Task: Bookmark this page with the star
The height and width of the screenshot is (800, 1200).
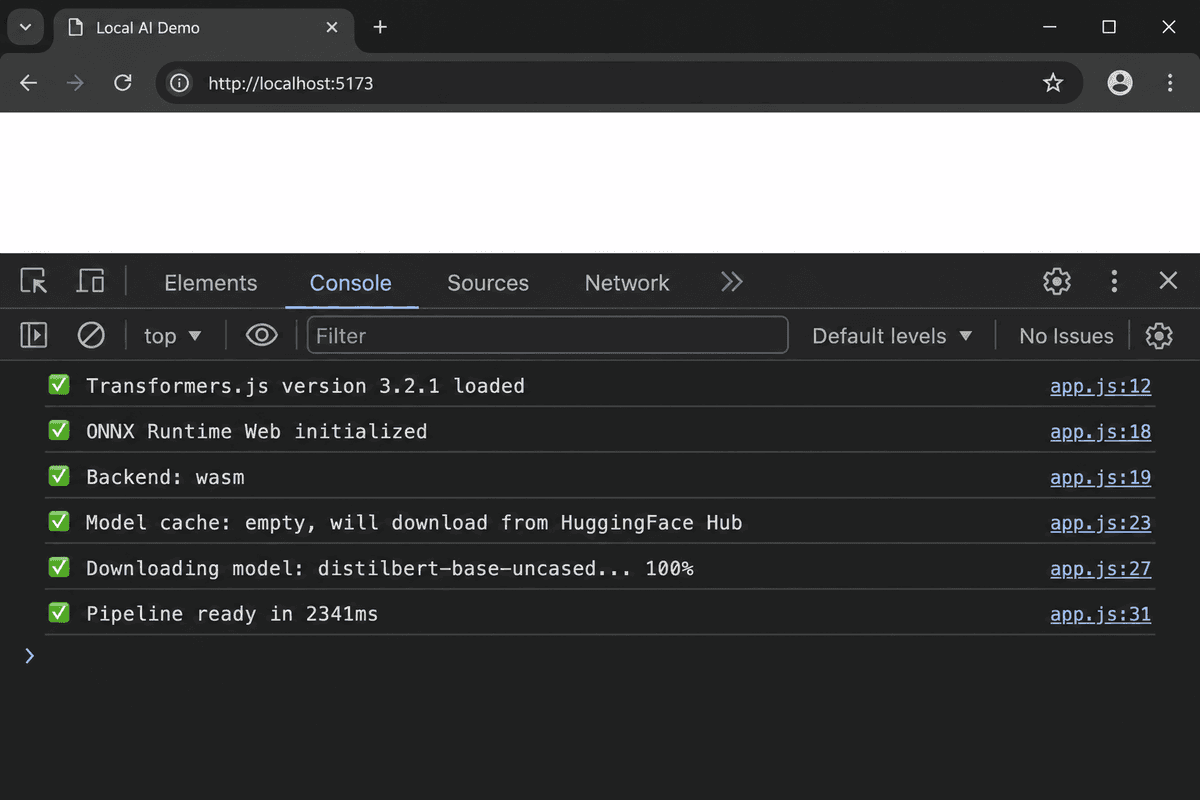Action: click(x=1053, y=83)
